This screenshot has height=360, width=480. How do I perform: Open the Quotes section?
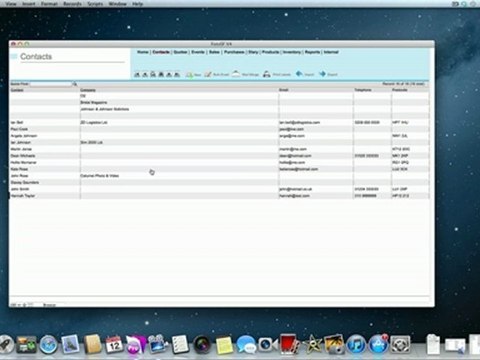coord(180,52)
